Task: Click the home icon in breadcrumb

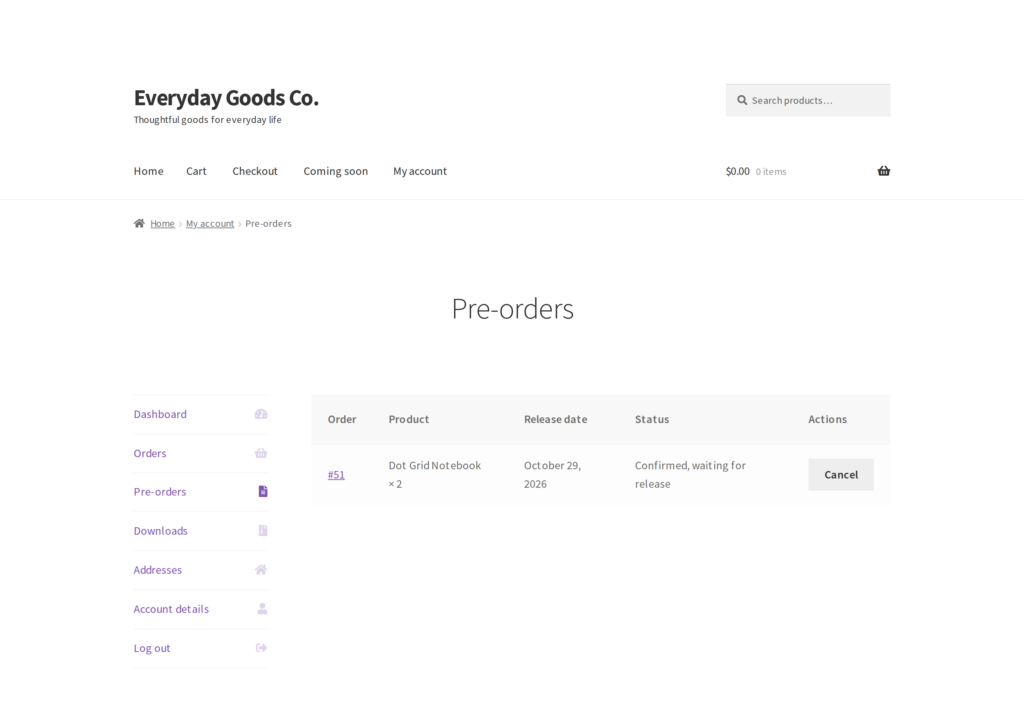Action: tap(139, 223)
